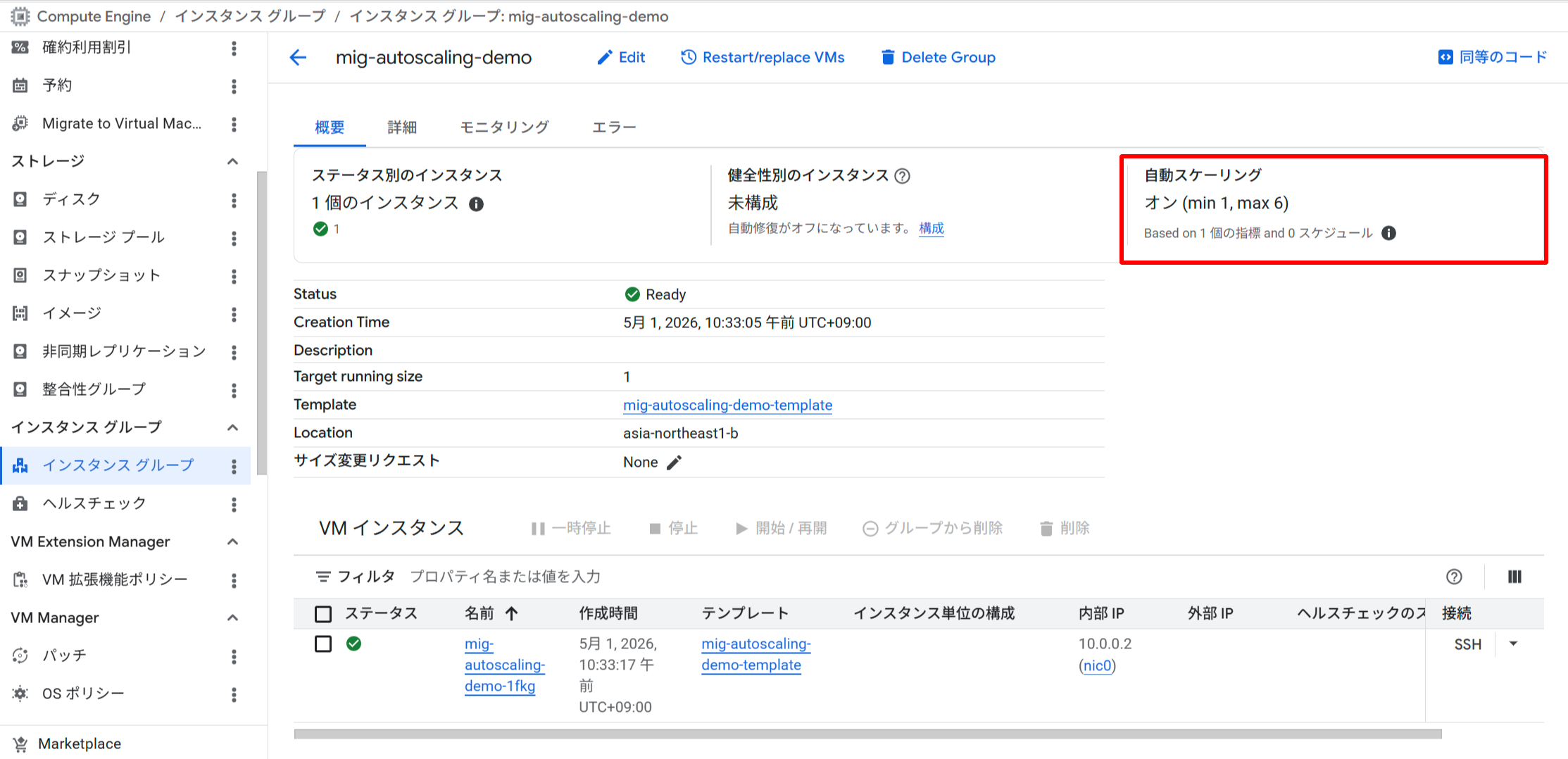Collapse VM Manager section
Image resolution: width=1568 pixels, height=759 pixels.
coord(232,617)
